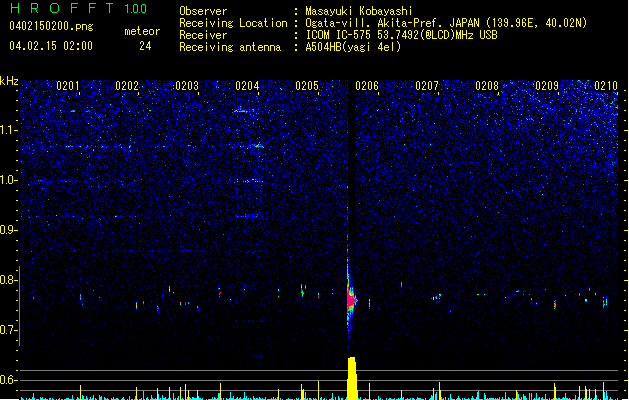Screen dimensions: 629x400
Task: Select receiver text ICOM IC-575 53.7492 MHz USB
Action: (401, 35)
